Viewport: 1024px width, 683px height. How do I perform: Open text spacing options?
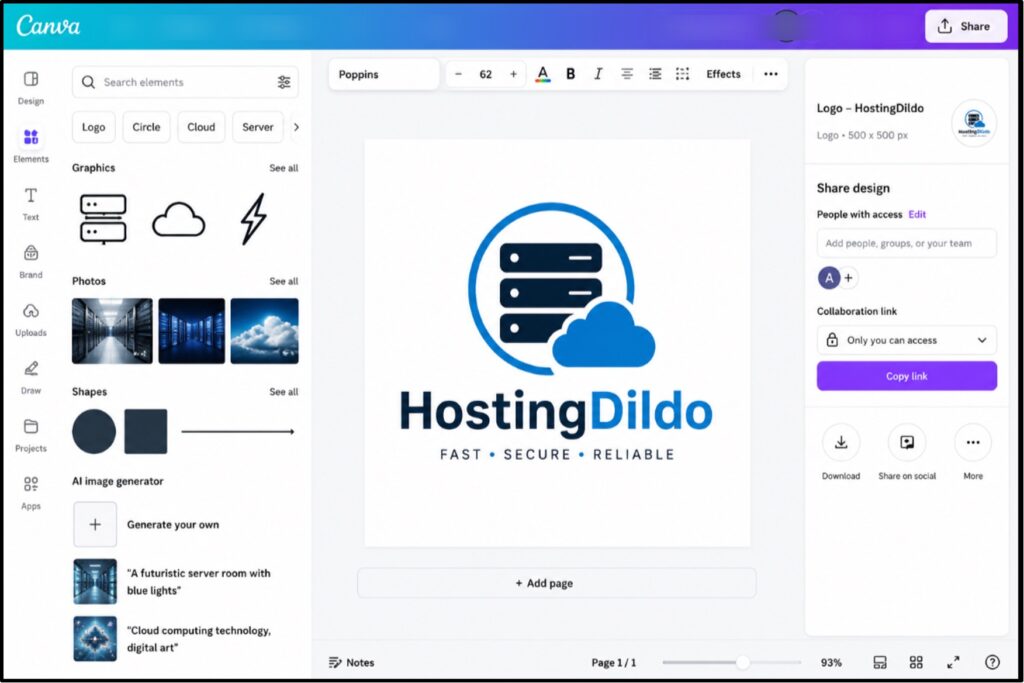coord(682,74)
